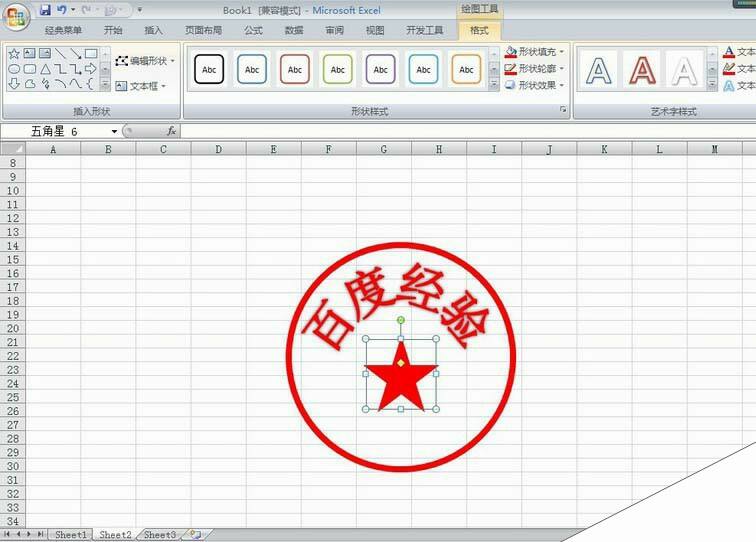Select the 格式 drawing tools tab
Screen dimensions: 756x542
tap(479, 30)
